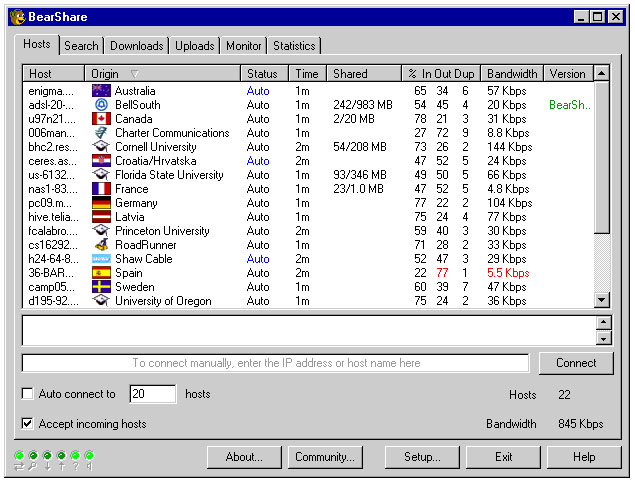
Task: Click the Australia flag icon
Action: [x=101, y=91]
